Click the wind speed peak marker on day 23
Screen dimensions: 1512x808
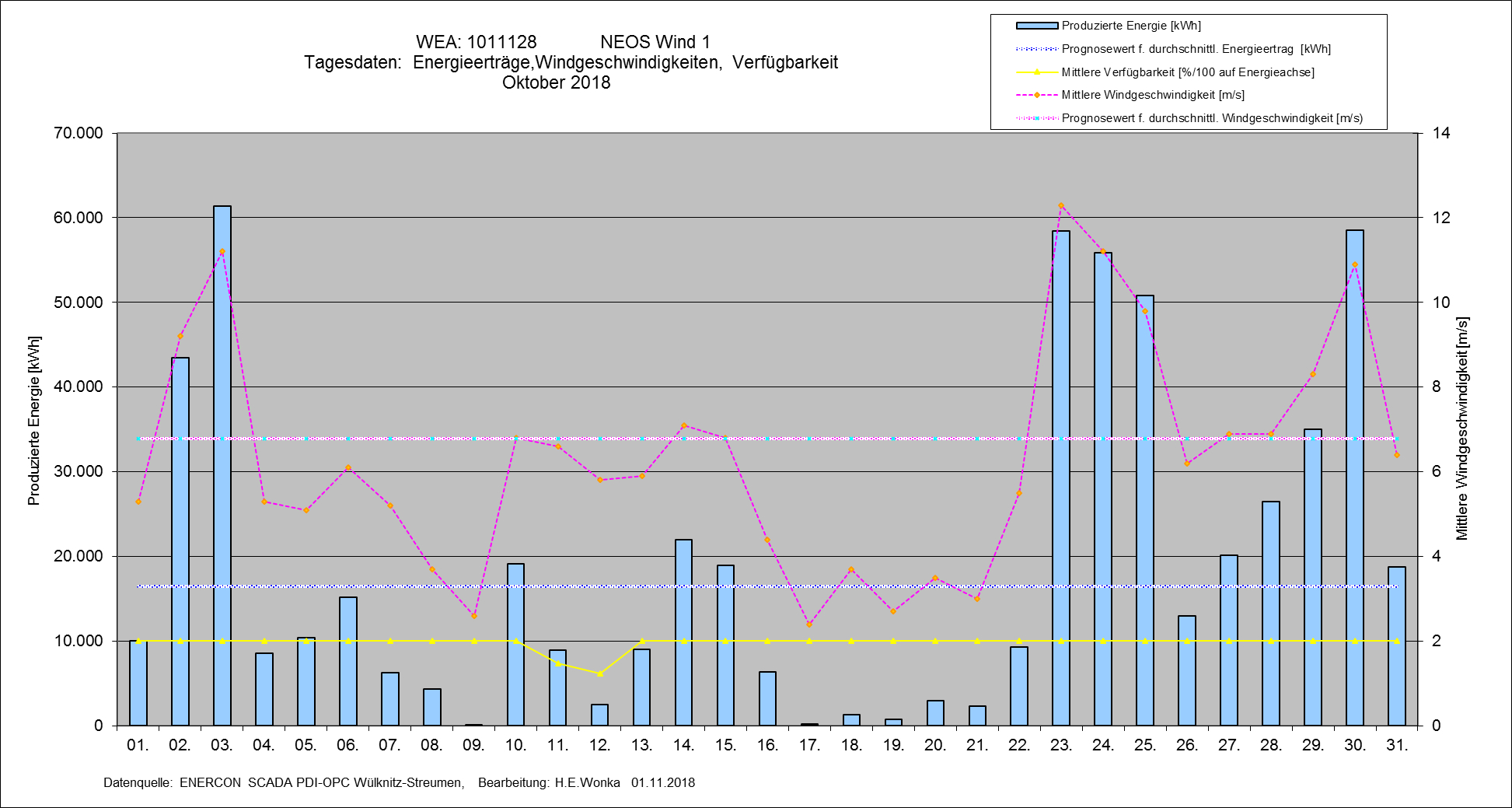[1061, 206]
